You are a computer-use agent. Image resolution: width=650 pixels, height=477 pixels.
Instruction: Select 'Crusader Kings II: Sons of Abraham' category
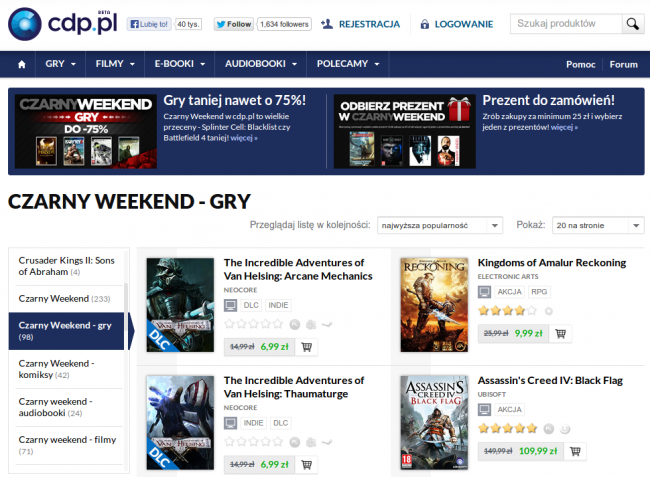pos(66,266)
